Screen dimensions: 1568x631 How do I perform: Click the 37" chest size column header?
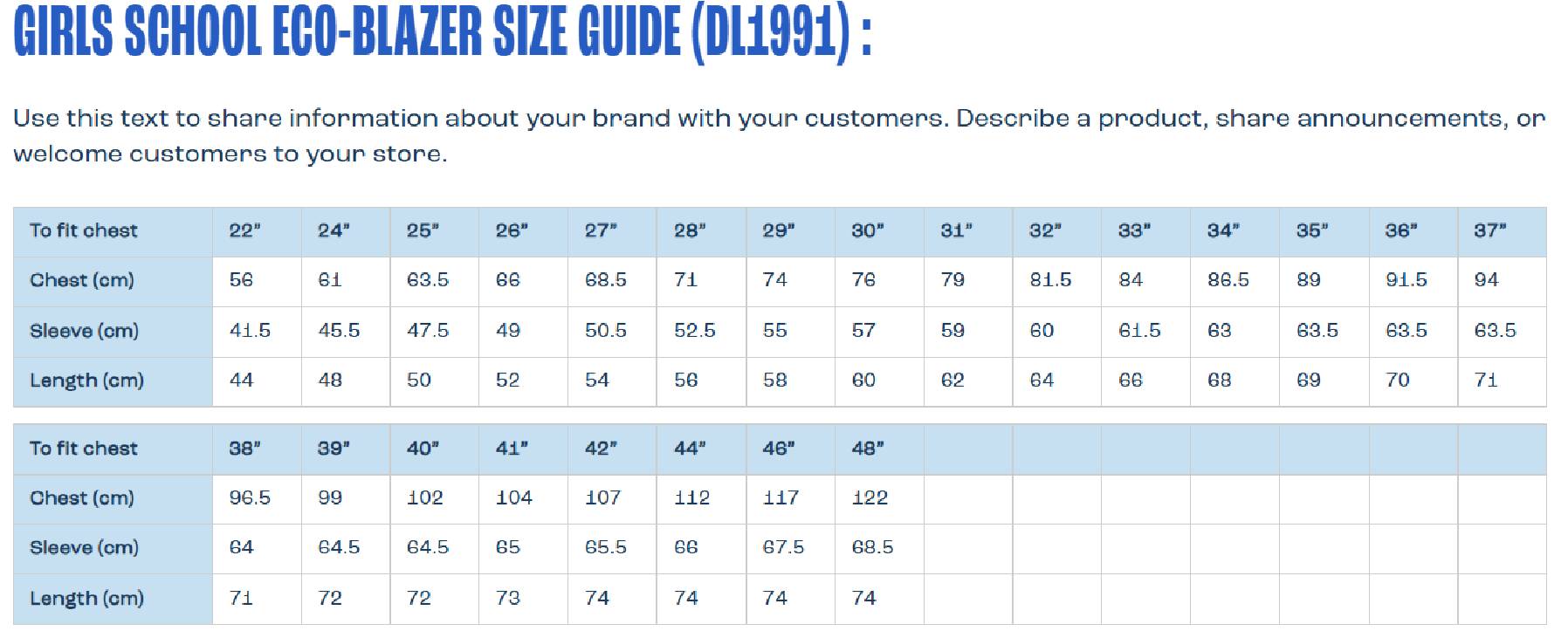pyautogui.click(x=1490, y=231)
